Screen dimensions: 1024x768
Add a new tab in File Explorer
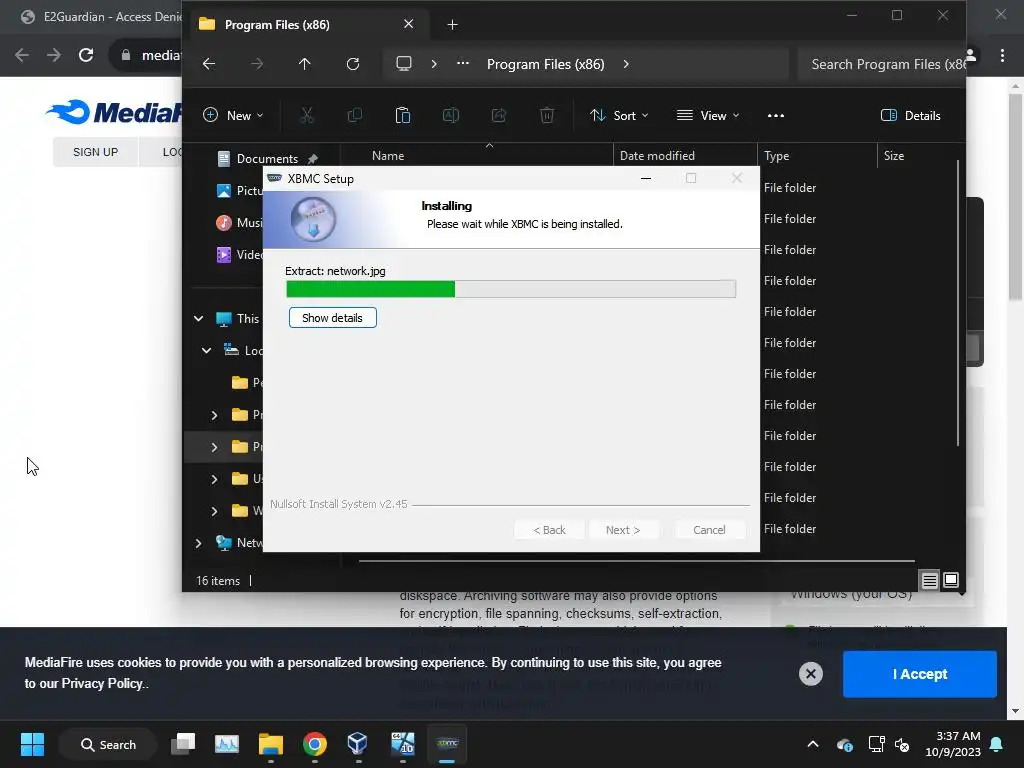pos(453,25)
